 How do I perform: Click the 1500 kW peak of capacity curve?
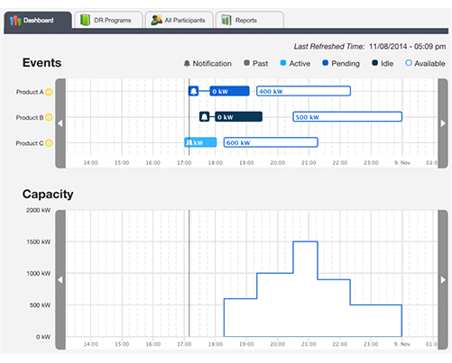pyautogui.click(x=305, y=241)
